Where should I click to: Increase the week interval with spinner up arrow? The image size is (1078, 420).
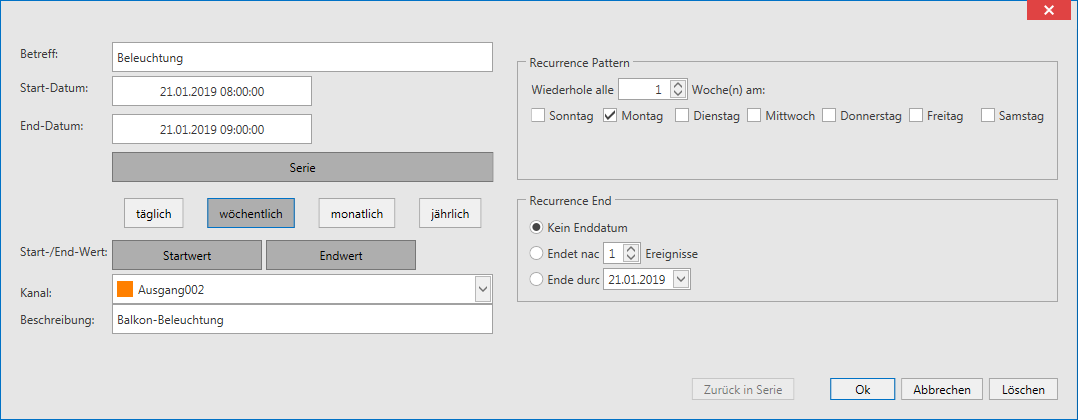678,85
